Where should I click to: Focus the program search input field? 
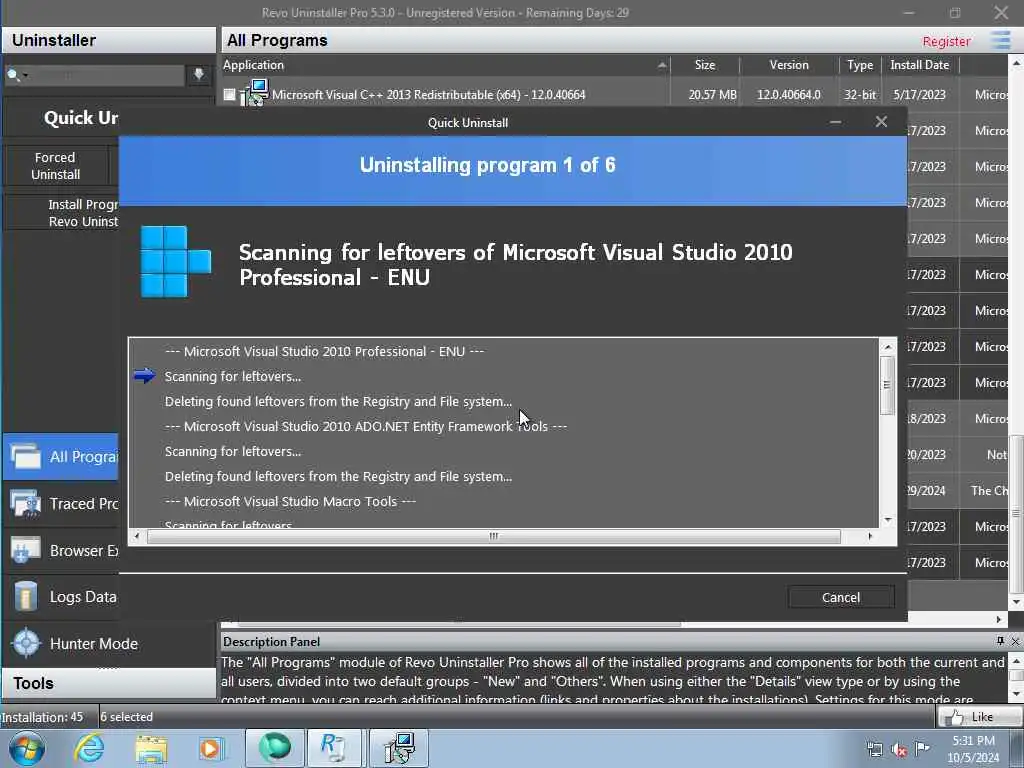[106, 75]
